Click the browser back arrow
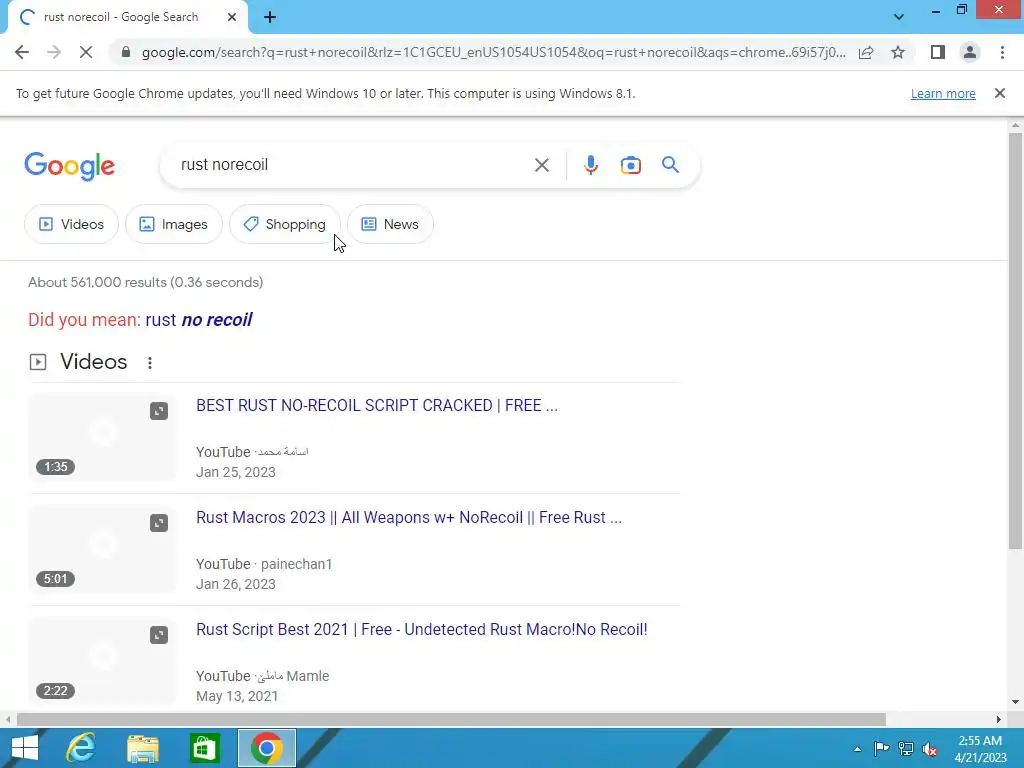This screenshot has width=1024, height=768. click(22, 52)
